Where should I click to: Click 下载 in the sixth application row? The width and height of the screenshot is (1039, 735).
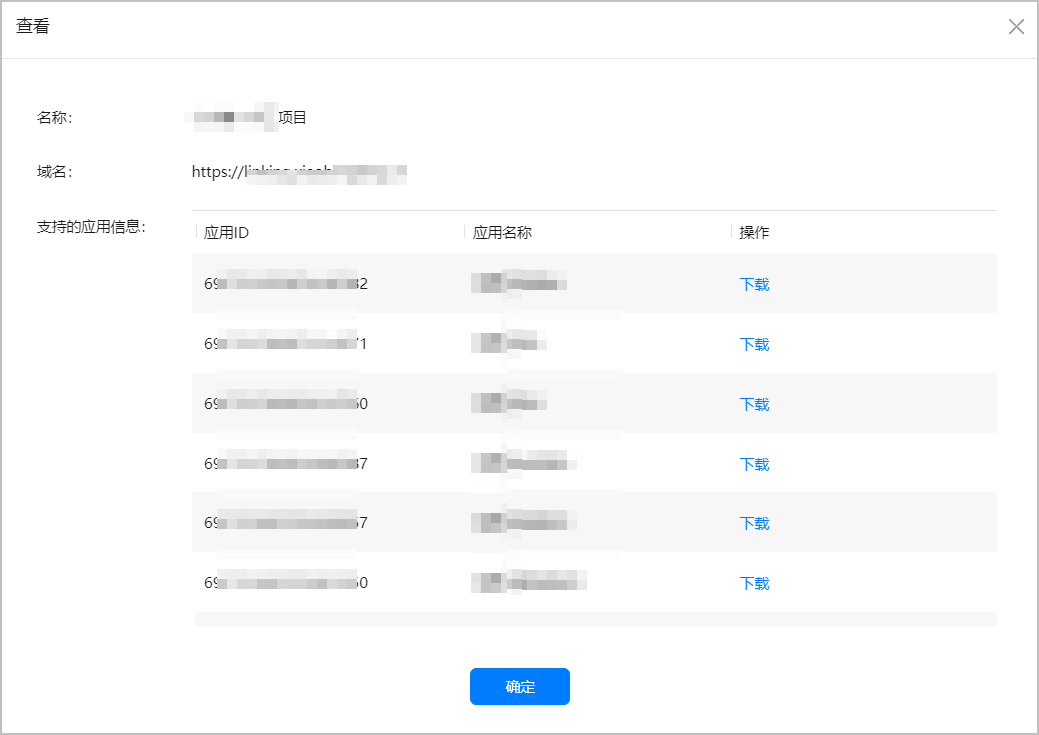click(x=754, y=583)
